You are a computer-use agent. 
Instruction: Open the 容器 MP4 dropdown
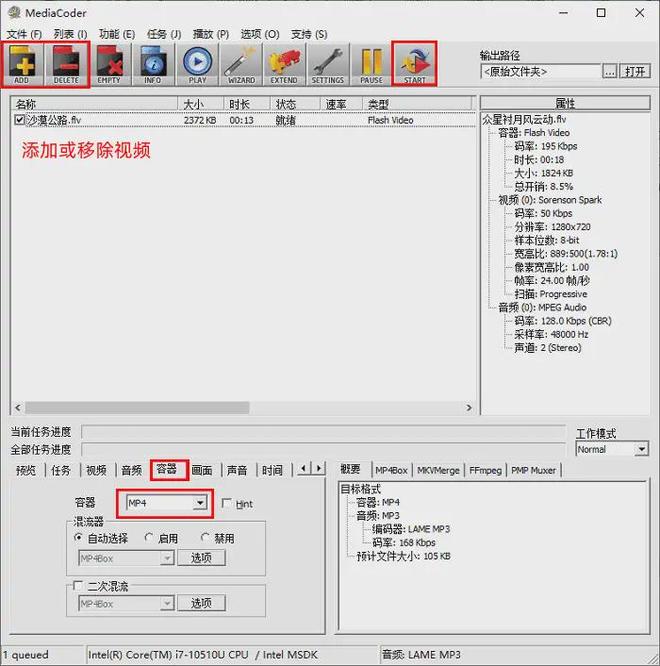pyautogui.click(x=166, y=503)
